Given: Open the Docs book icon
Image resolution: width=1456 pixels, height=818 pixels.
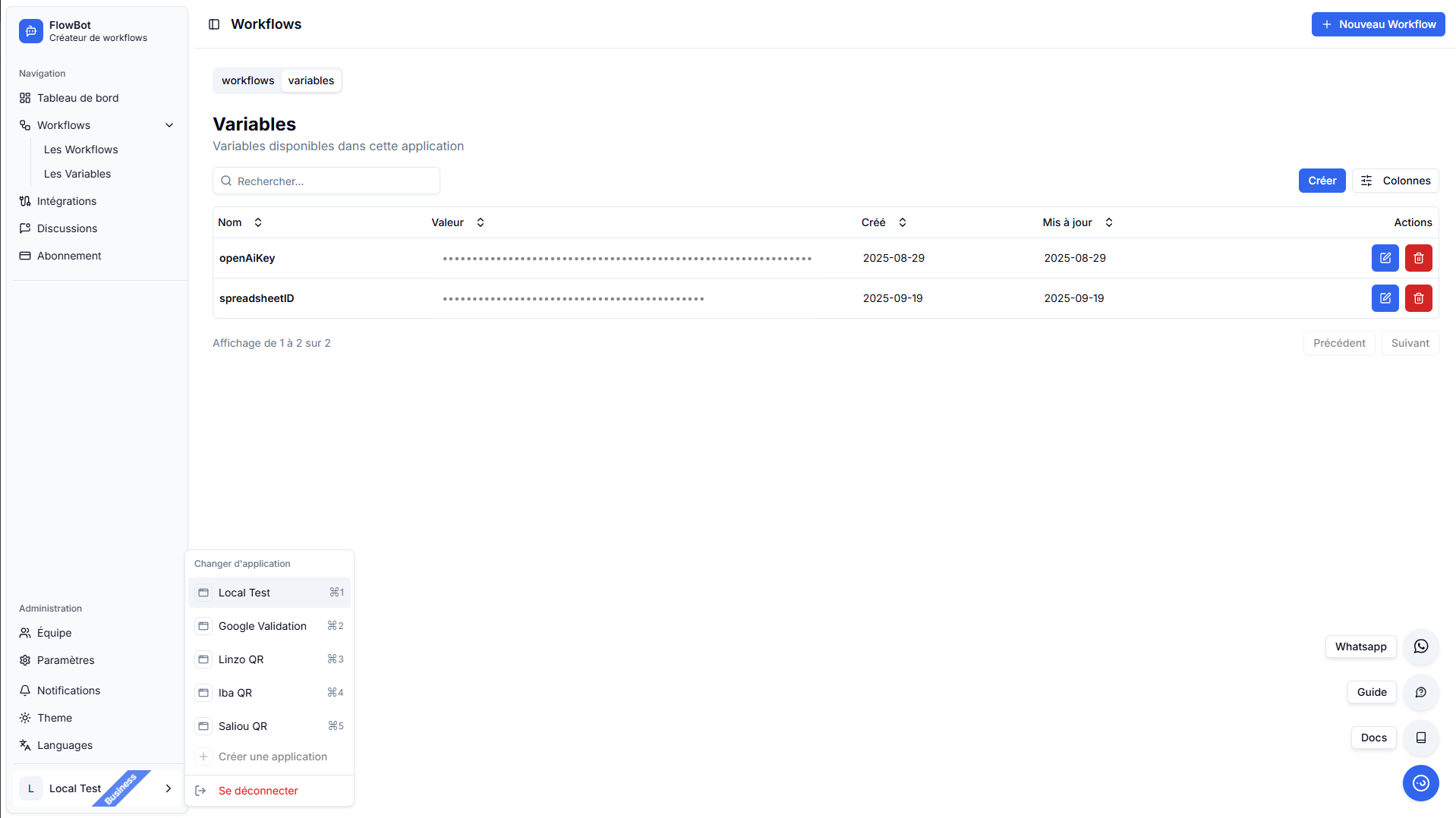Looking at the screenshot, I should point(1420,738).
